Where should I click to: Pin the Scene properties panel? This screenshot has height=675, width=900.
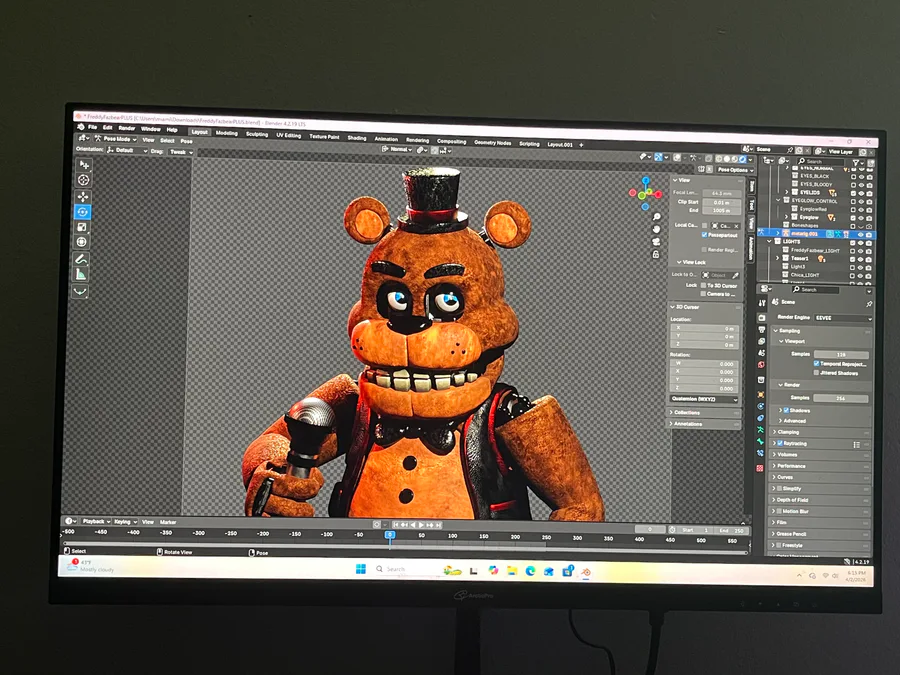869,304
